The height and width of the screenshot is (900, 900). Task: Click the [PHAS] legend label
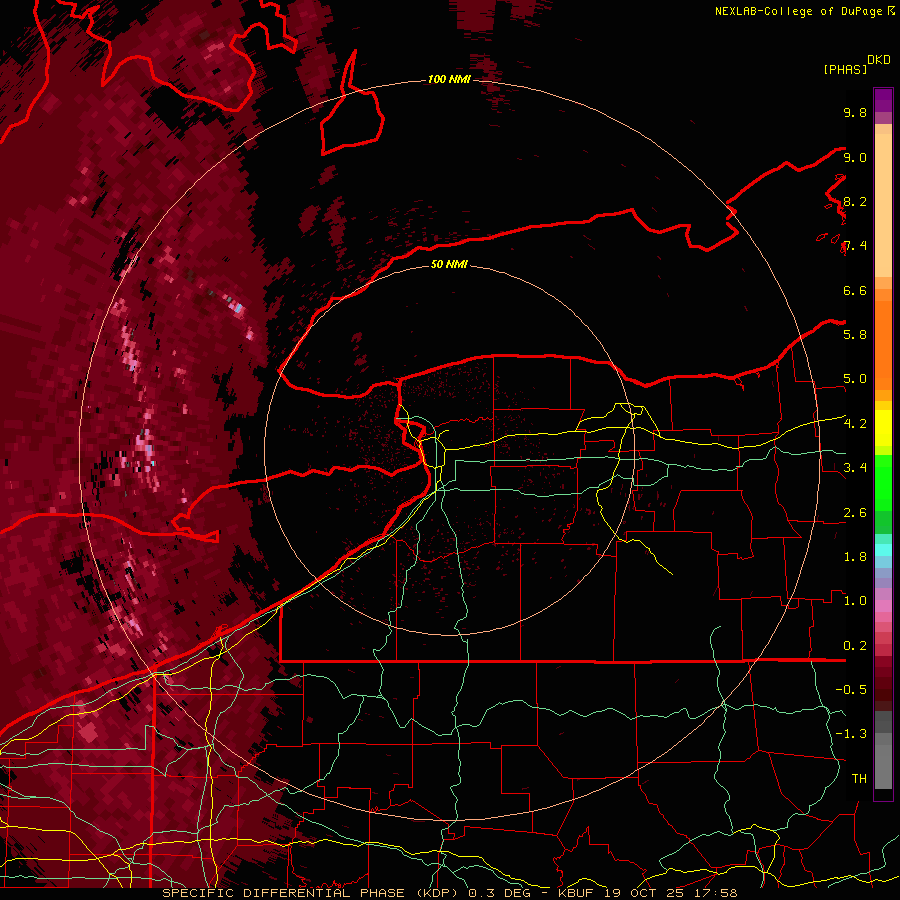845,69
